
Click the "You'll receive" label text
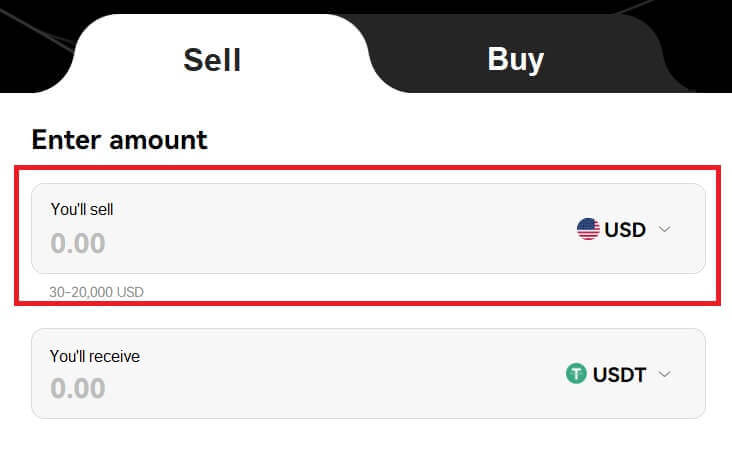[x=95, y=355]
